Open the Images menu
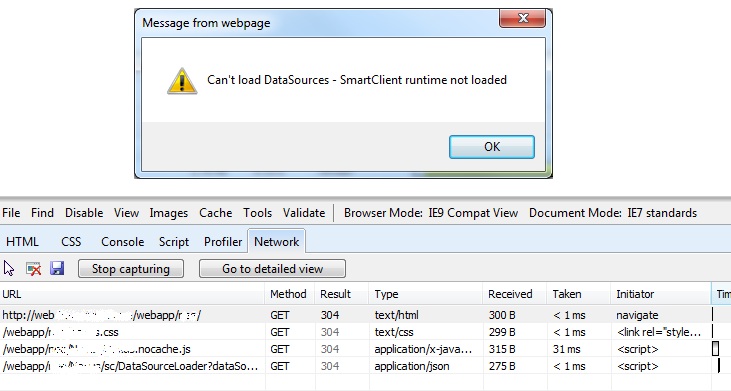This screenshot has width=731, height=391. [169, 213]
